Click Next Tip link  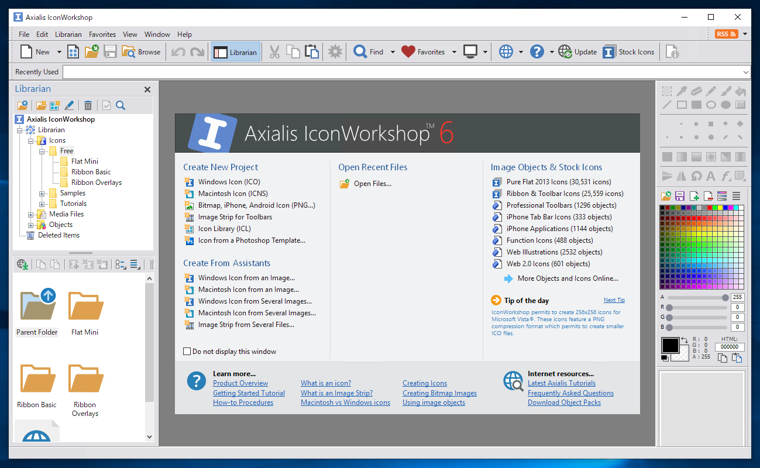(x=614, y=300)
